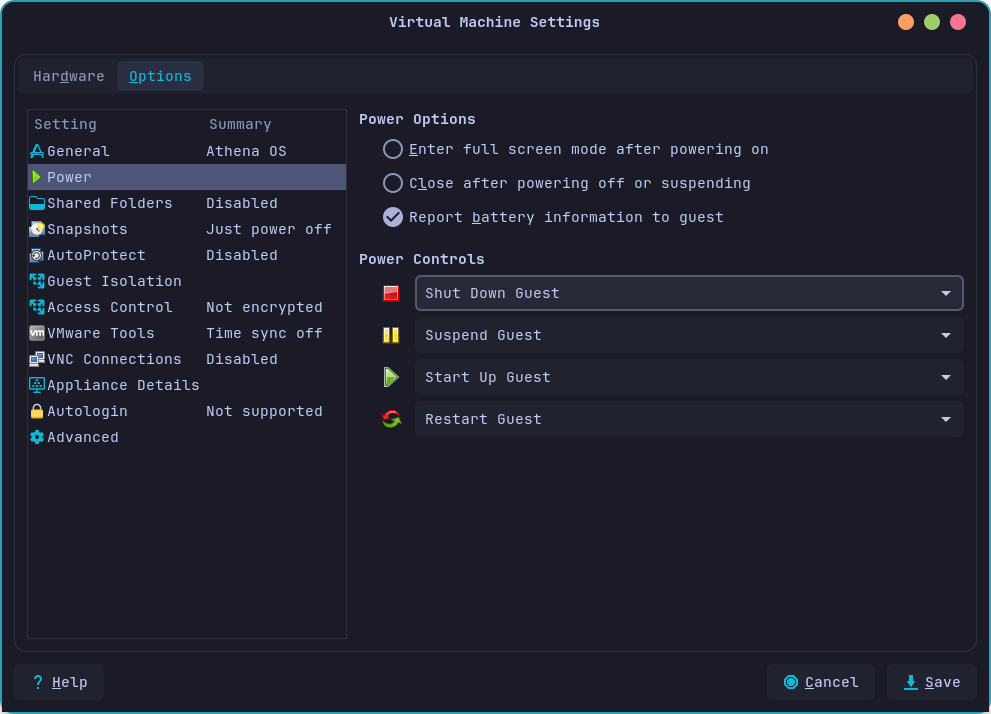This screenshot has width=991, height=714.
Task: Click the green Start Up Guest icon
Action: 391,377
